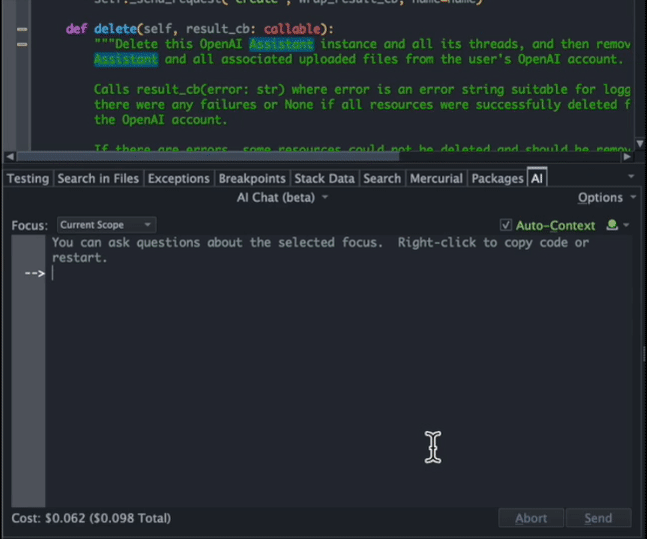Click the delete function name

click(115, 28)
